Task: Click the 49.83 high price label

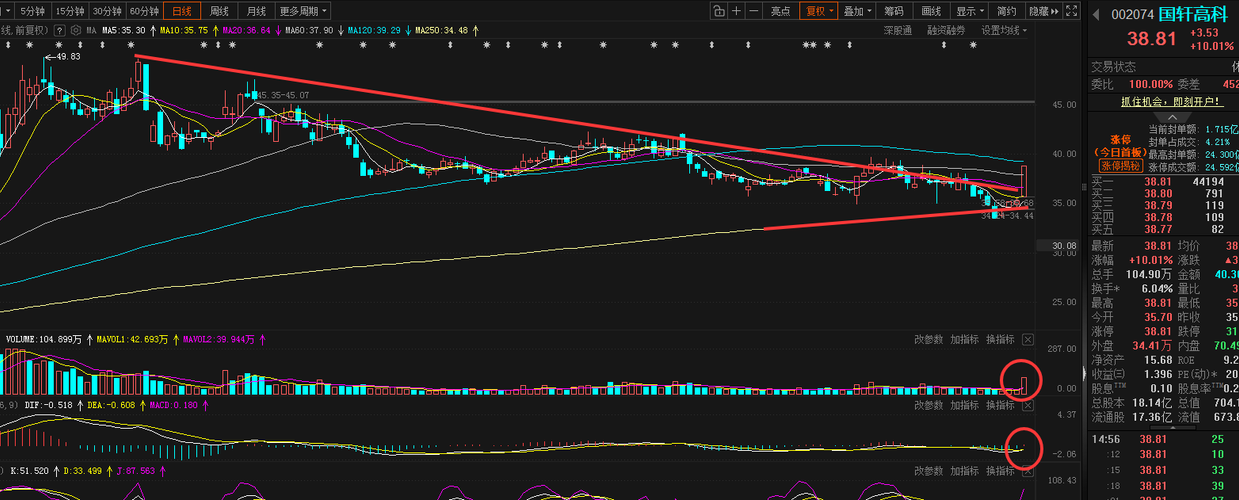Action: pyautogui.click(x=68, y=57)
